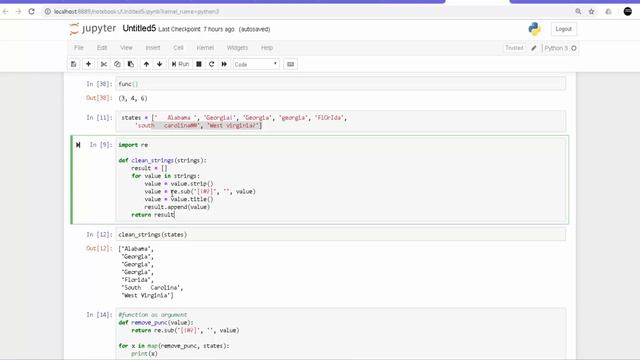Click the '#function as argument' comment

tap(153, 315)
